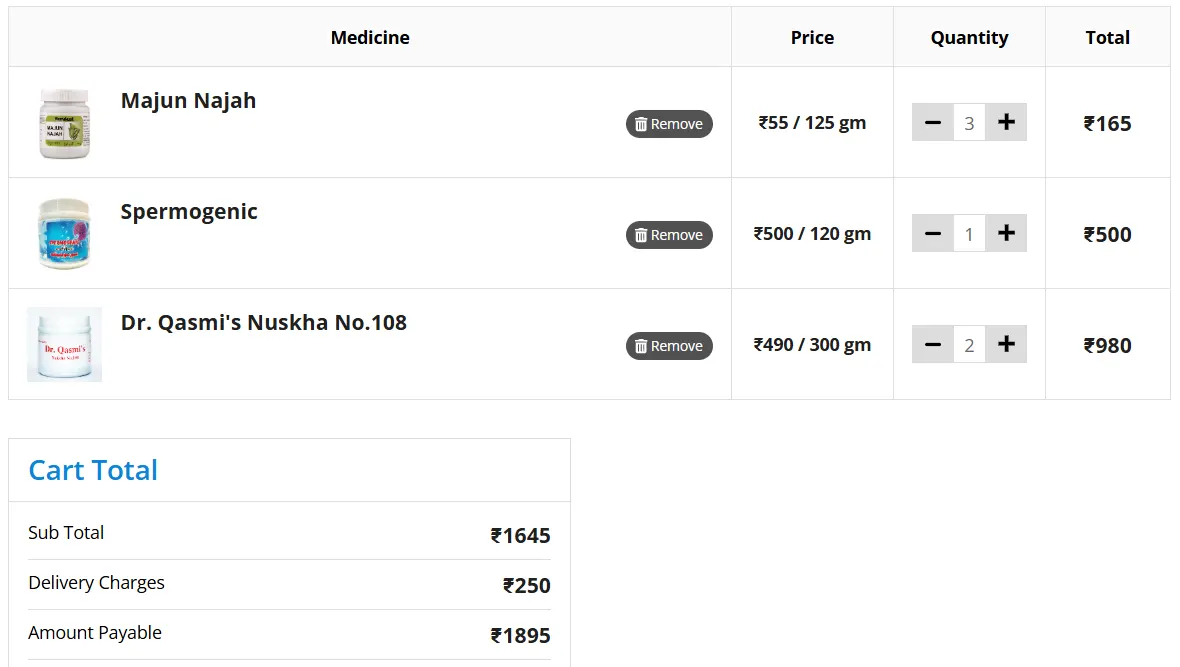
Task: Remove Majun Najah from cart
Action: tap(669, 124)
